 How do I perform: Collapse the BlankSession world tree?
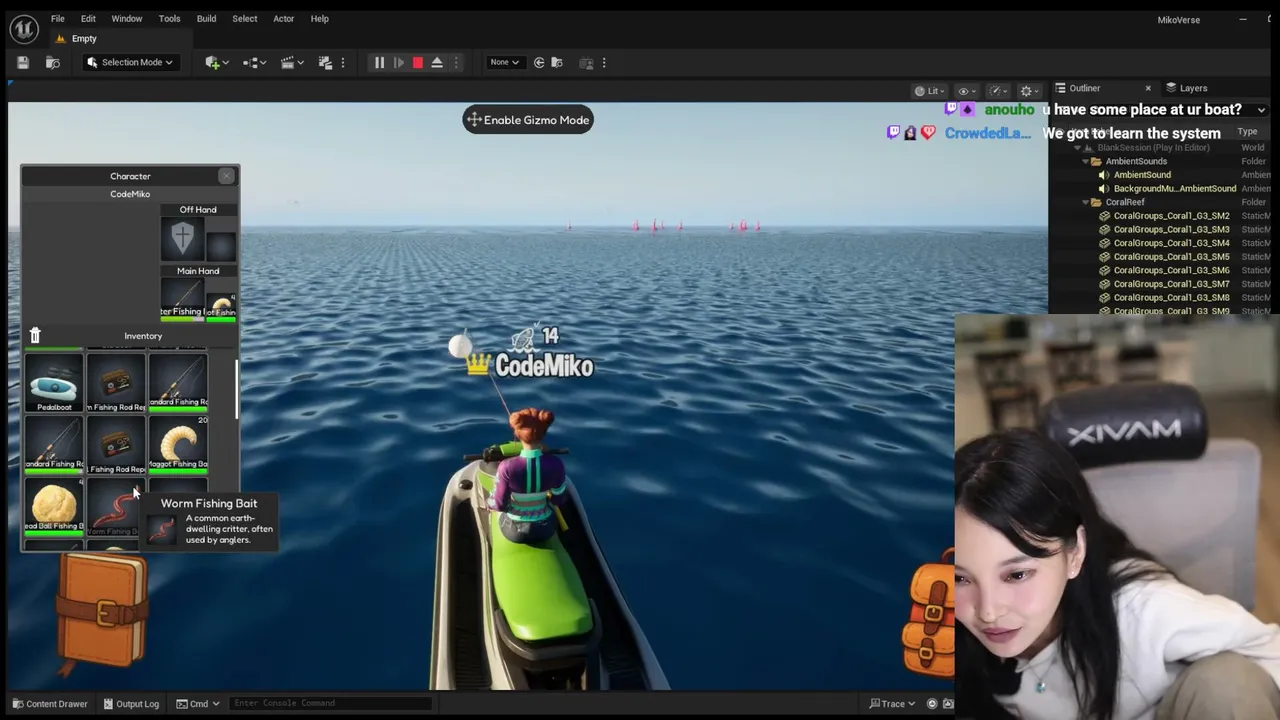1078,148
